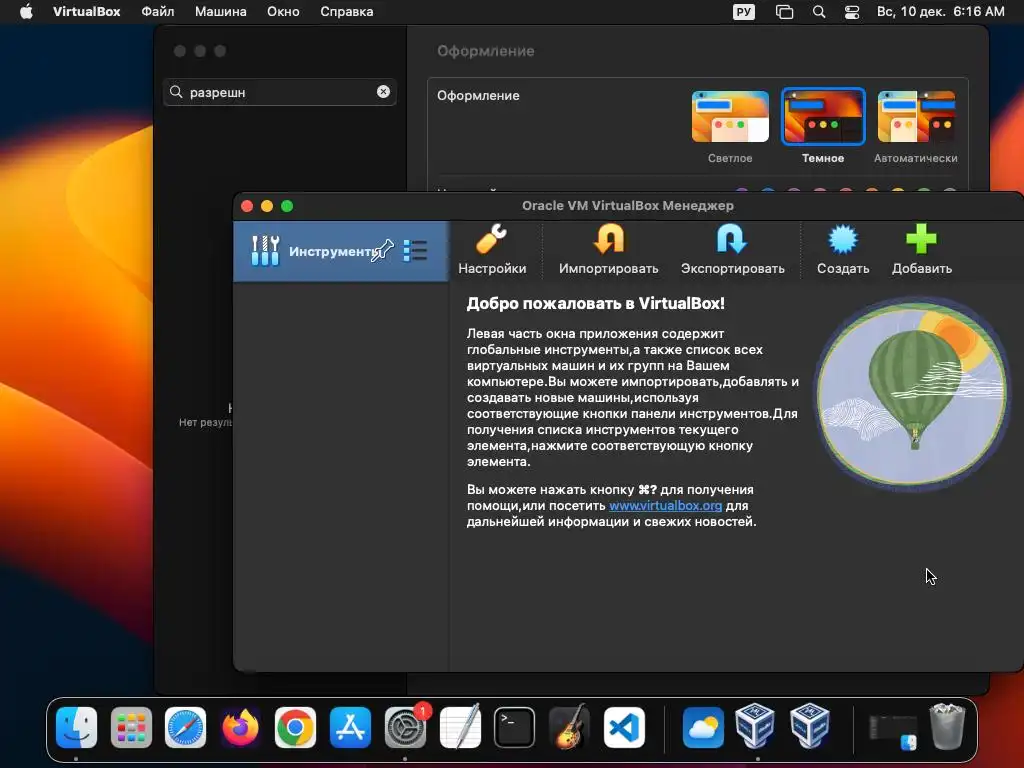Launch Google Chrome from the Dock
1024x768 pixels.
(295, 727)
